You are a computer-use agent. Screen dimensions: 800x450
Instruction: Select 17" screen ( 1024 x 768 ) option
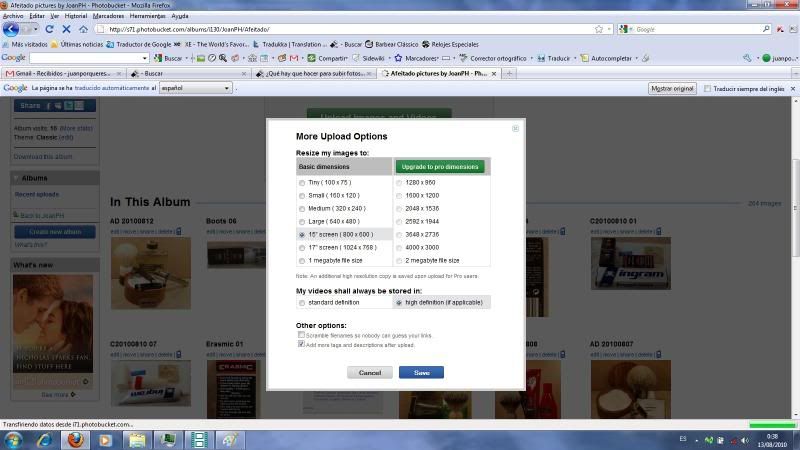pos(302,248)
